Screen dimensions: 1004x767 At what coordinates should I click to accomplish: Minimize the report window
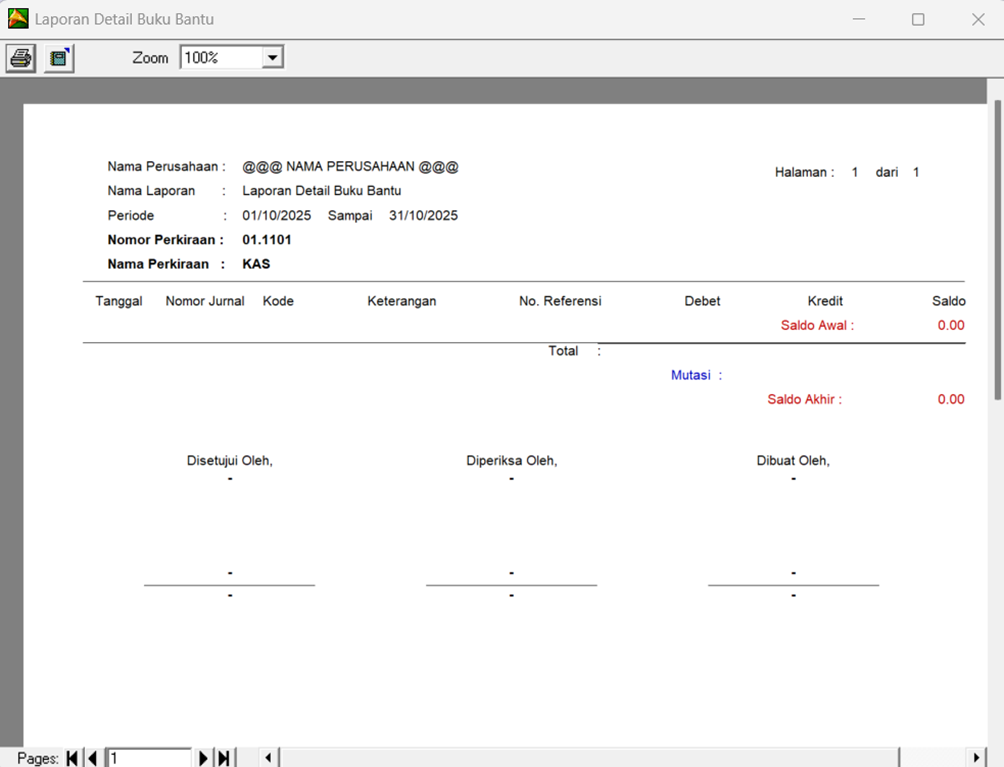point(858,19)
